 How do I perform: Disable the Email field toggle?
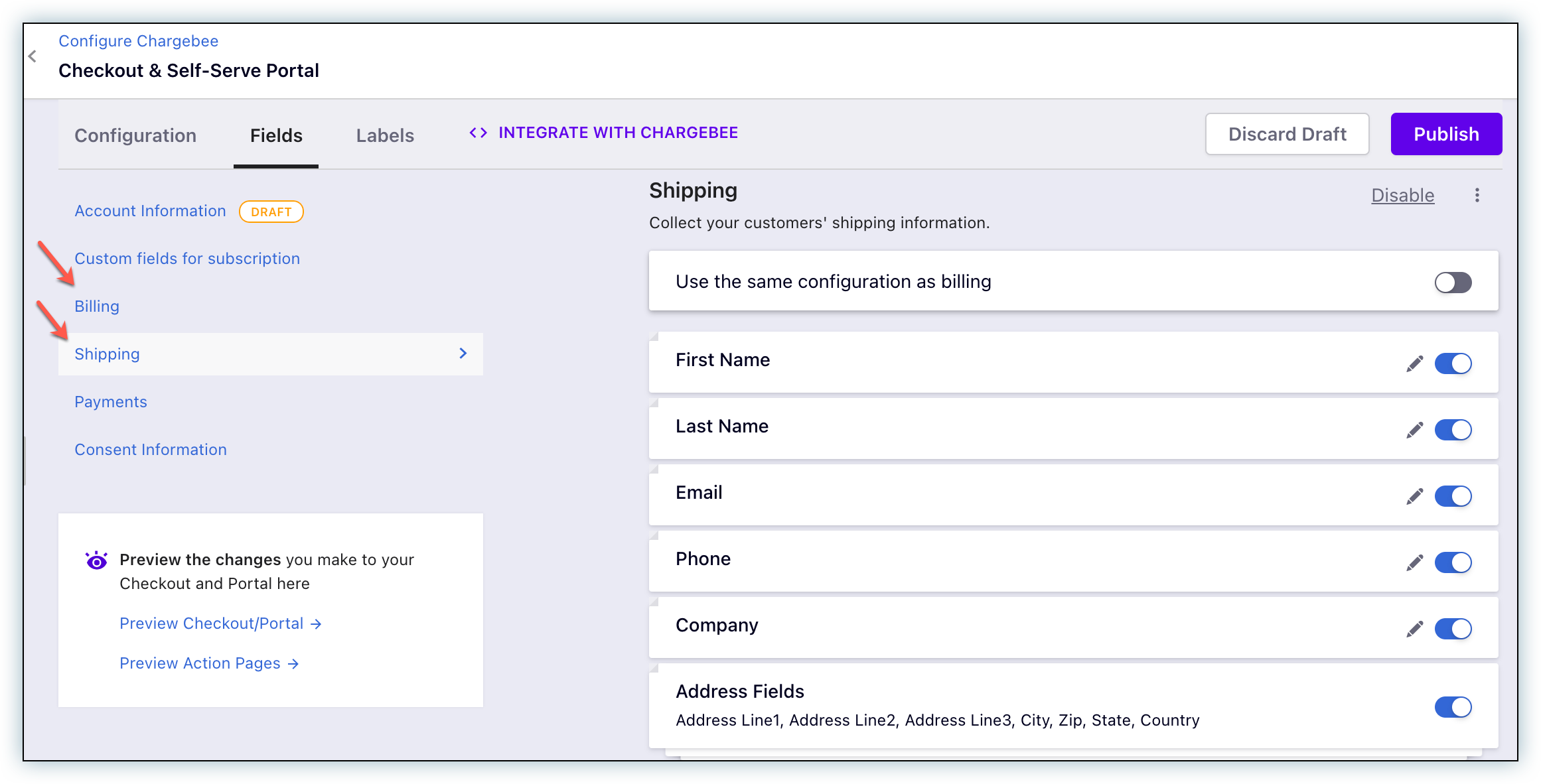[1453, 496]
